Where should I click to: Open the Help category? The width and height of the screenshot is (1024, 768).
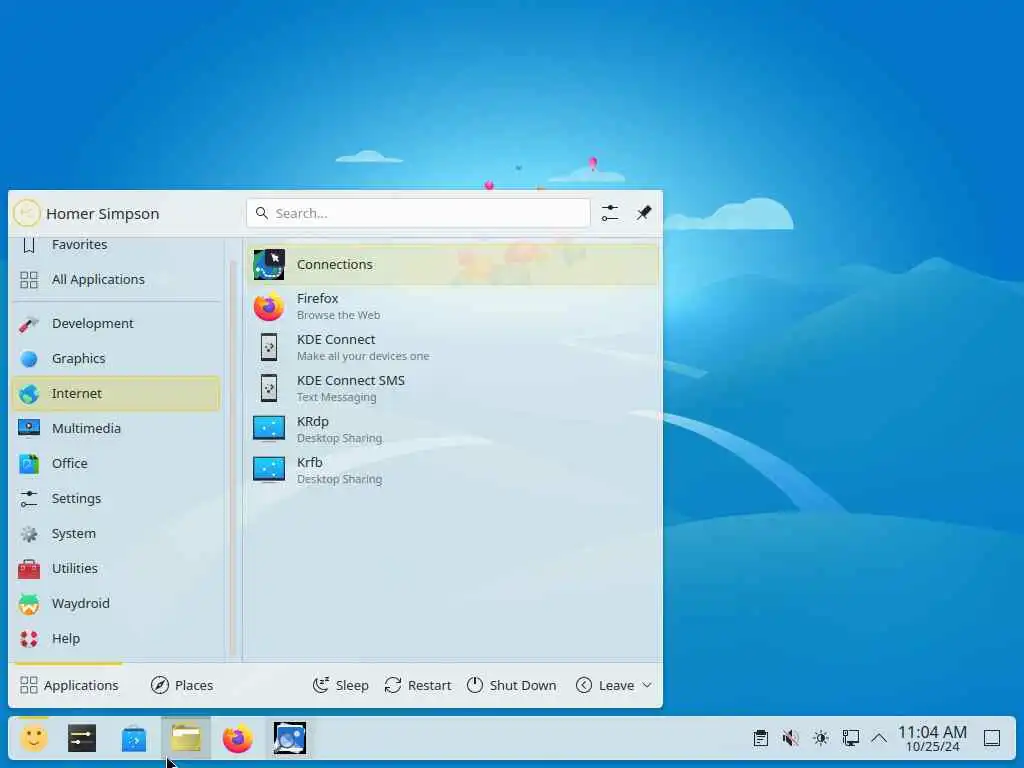pos(116,639)
